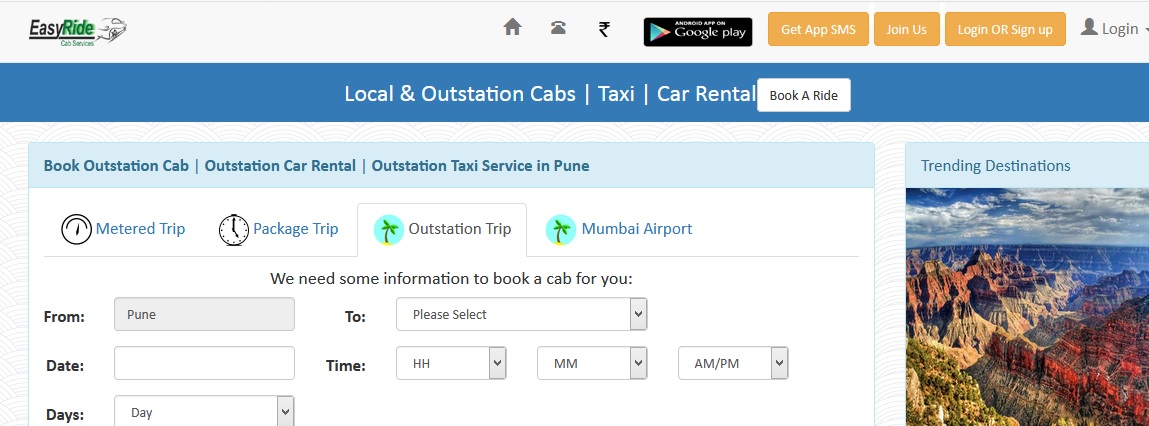Click the Book A Ride button
Image resolution: width=1149 pixels, height=426 pixels.
pyautogui.click(x=804, y=95)
